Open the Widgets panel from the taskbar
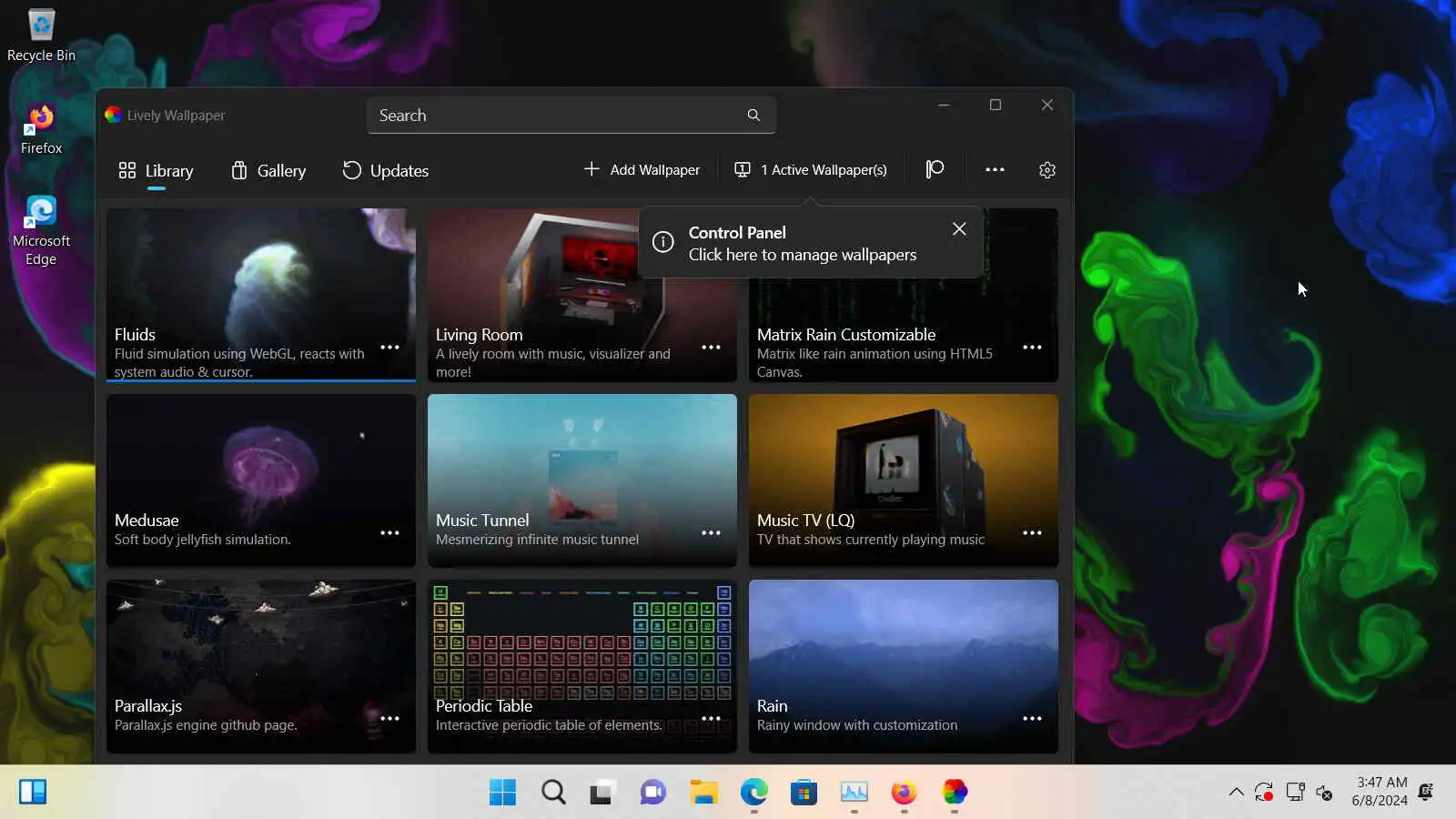 coord(33,792)
